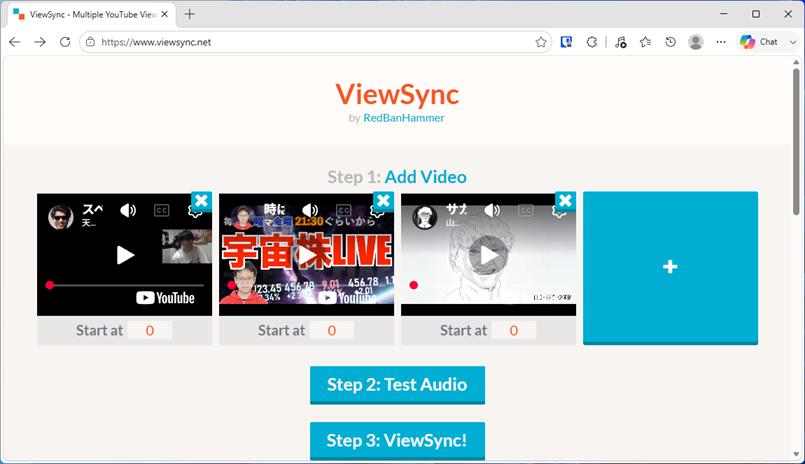Open settings gear on the first video
Screen dimensions: 805x464
coord(195,210)
